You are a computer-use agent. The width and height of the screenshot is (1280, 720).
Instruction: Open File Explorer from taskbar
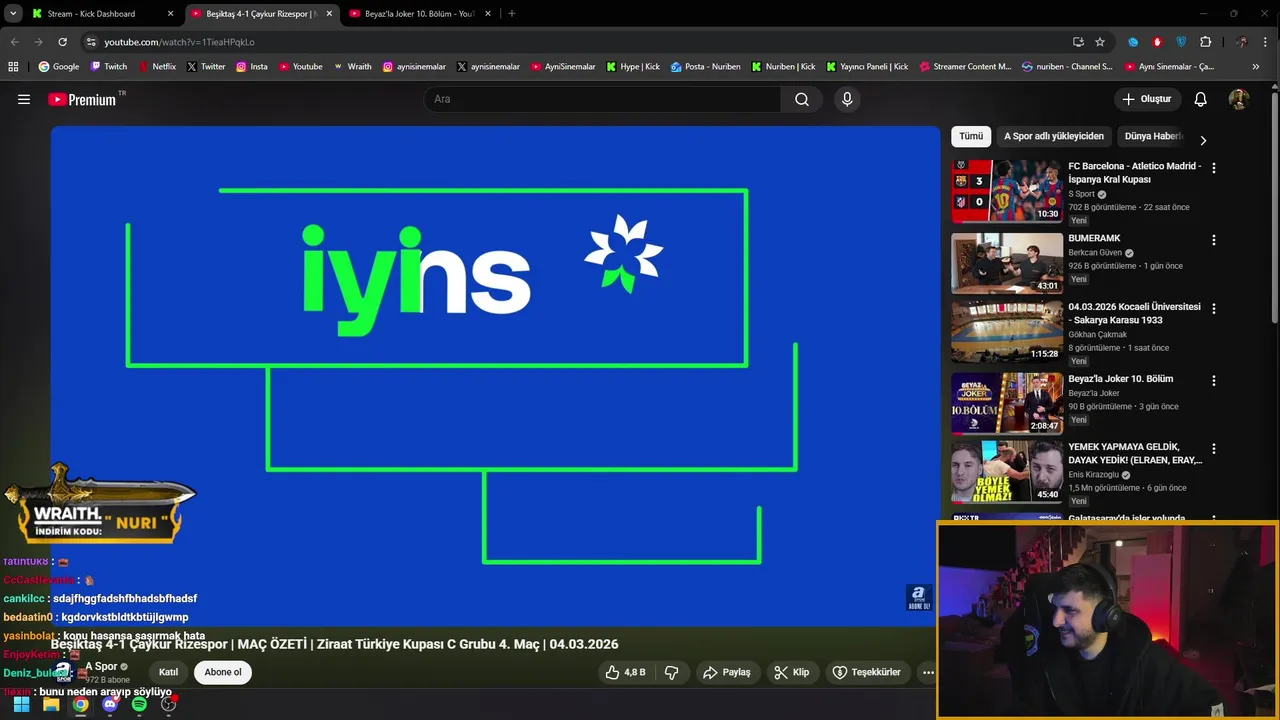pyautogui.click(x=51, y=704)
